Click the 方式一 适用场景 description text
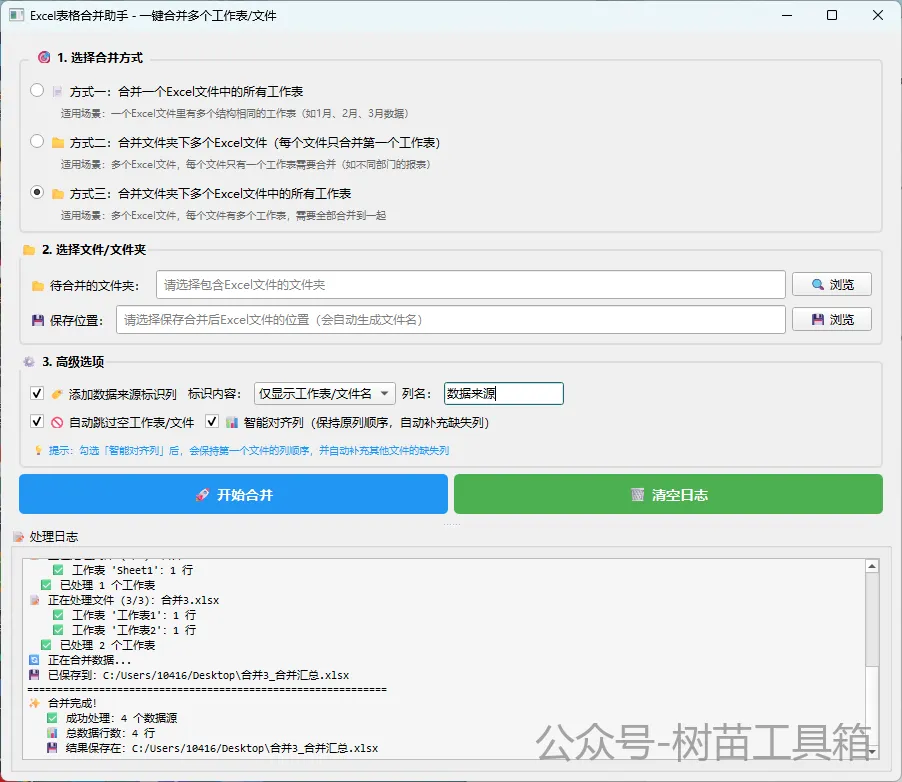 pyautogui.click(x=235, y=113)
